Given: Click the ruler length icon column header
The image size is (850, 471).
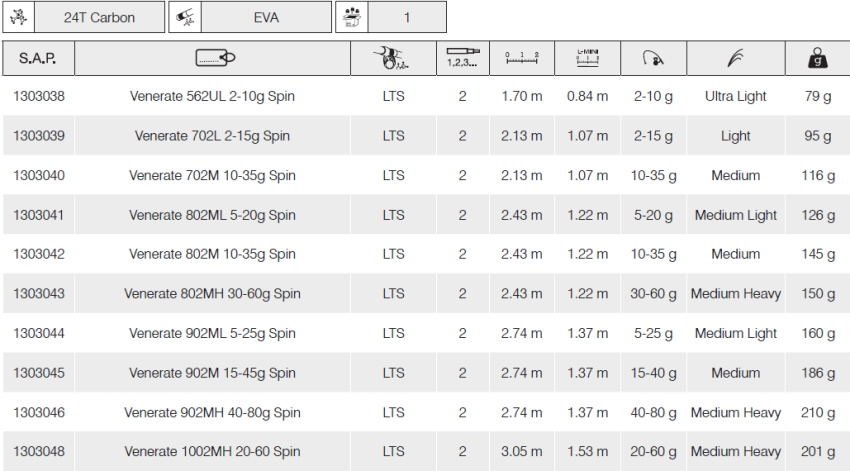Looking at the screenshot, I should [x=522, y=59].
